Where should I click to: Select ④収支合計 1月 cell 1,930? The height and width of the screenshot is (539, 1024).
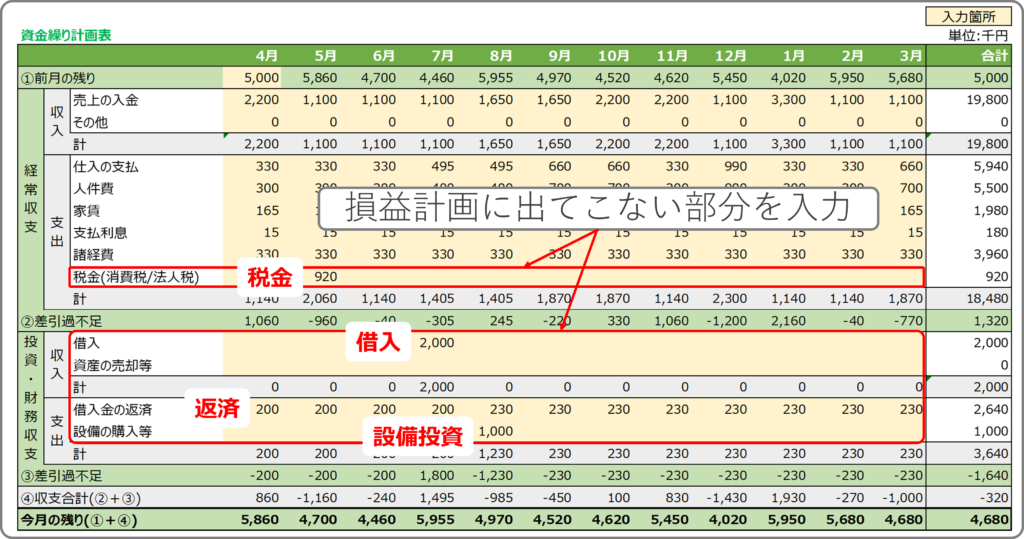pyautogui.click(x=788, y=498)
